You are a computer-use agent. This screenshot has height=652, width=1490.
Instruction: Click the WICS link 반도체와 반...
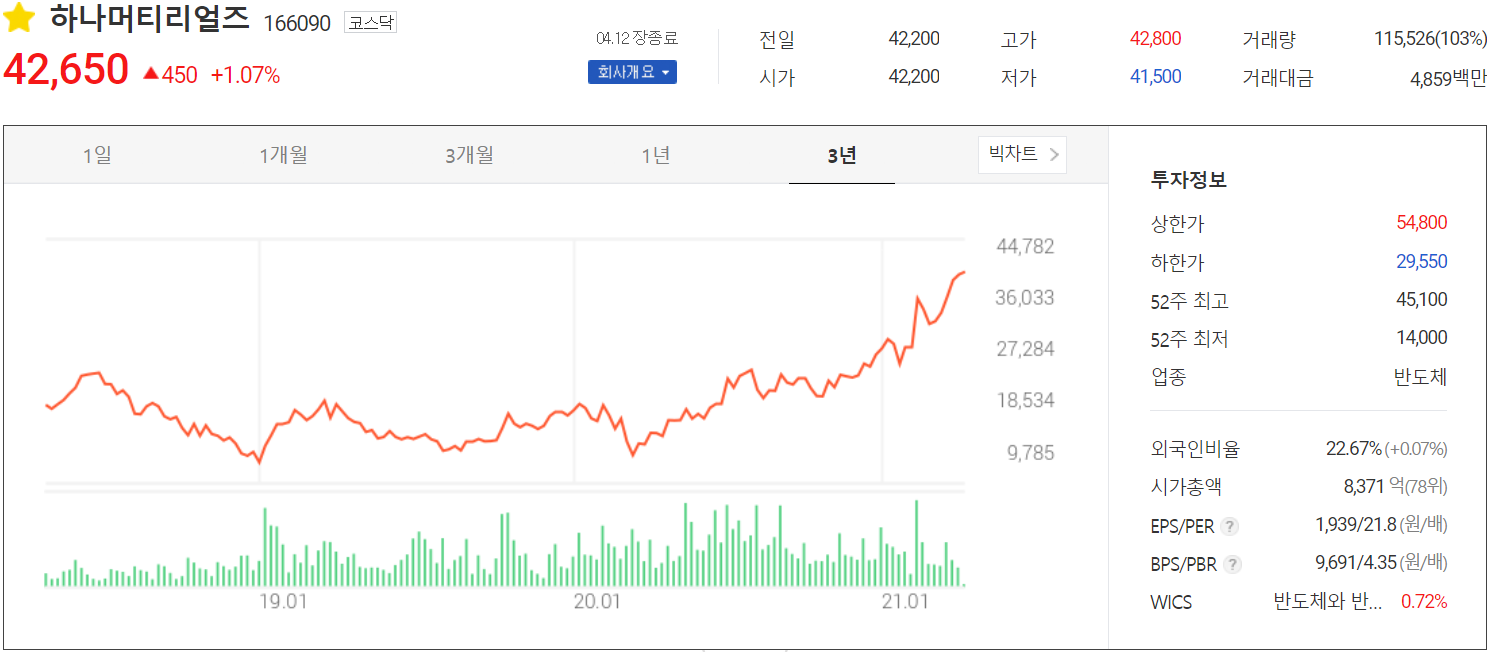click(x=1328, y=602)
